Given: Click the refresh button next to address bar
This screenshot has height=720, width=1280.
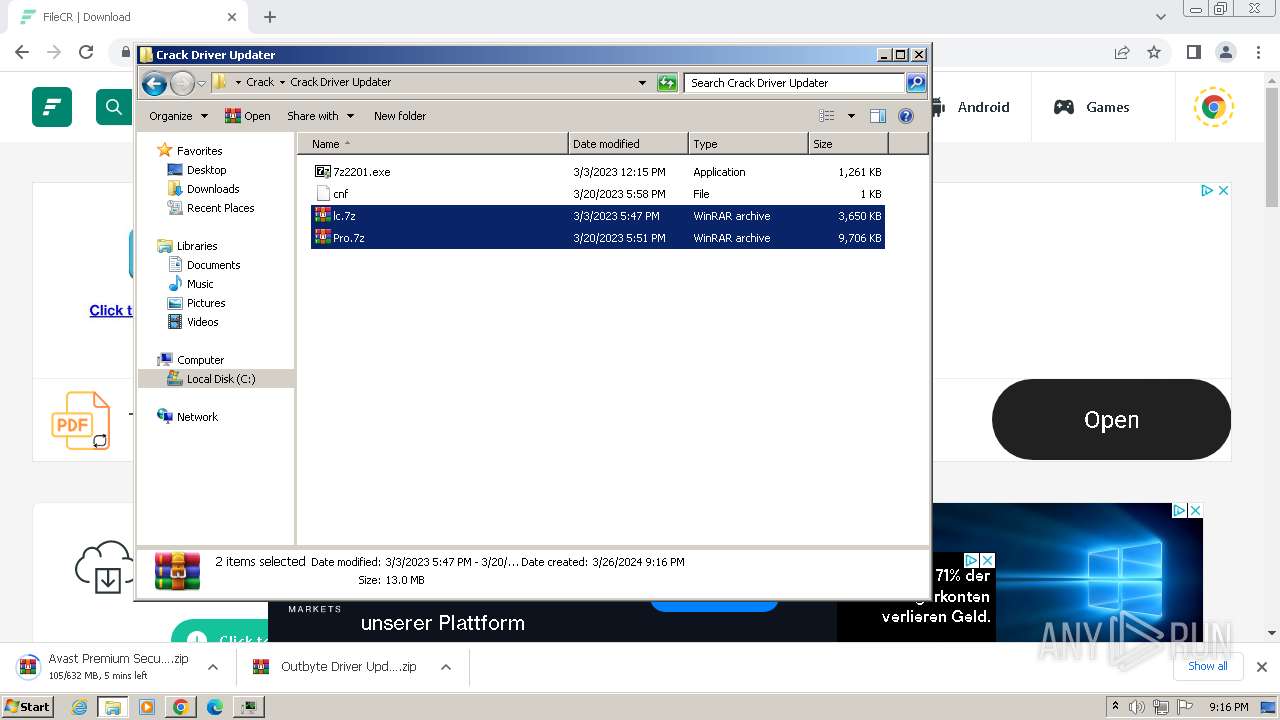Looking at the screenshot, I should (x=667, y=83).
